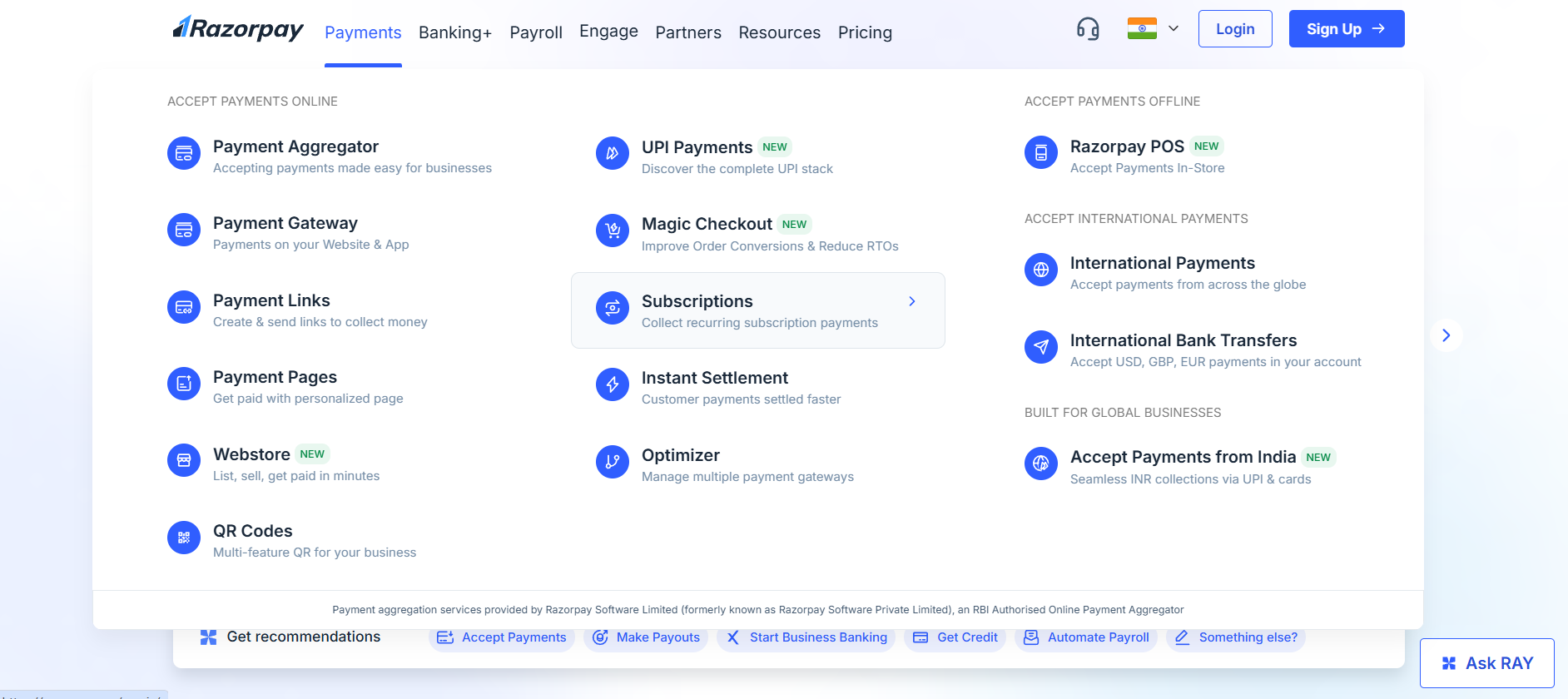Screen dimensions: 1568x699
Task: Open the Partners menu
Action: point(688,32)
